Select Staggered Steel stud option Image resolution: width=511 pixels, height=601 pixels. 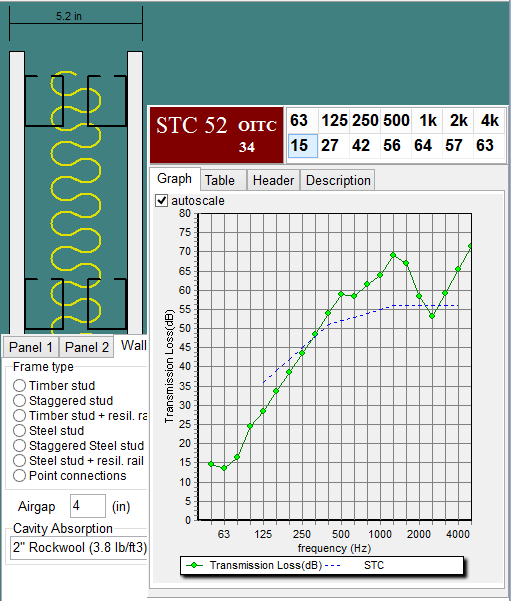pos(19,445)
